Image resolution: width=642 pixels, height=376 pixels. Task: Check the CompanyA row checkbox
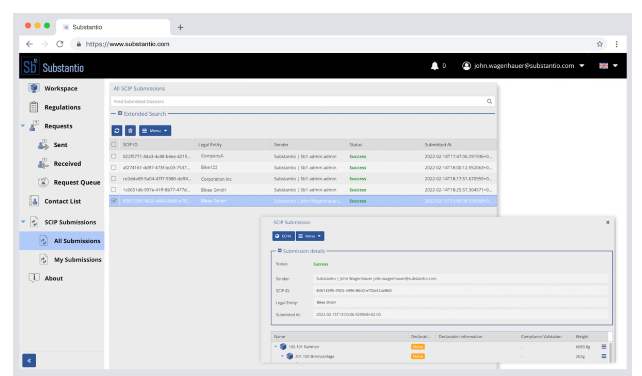(x=114, y=156)
